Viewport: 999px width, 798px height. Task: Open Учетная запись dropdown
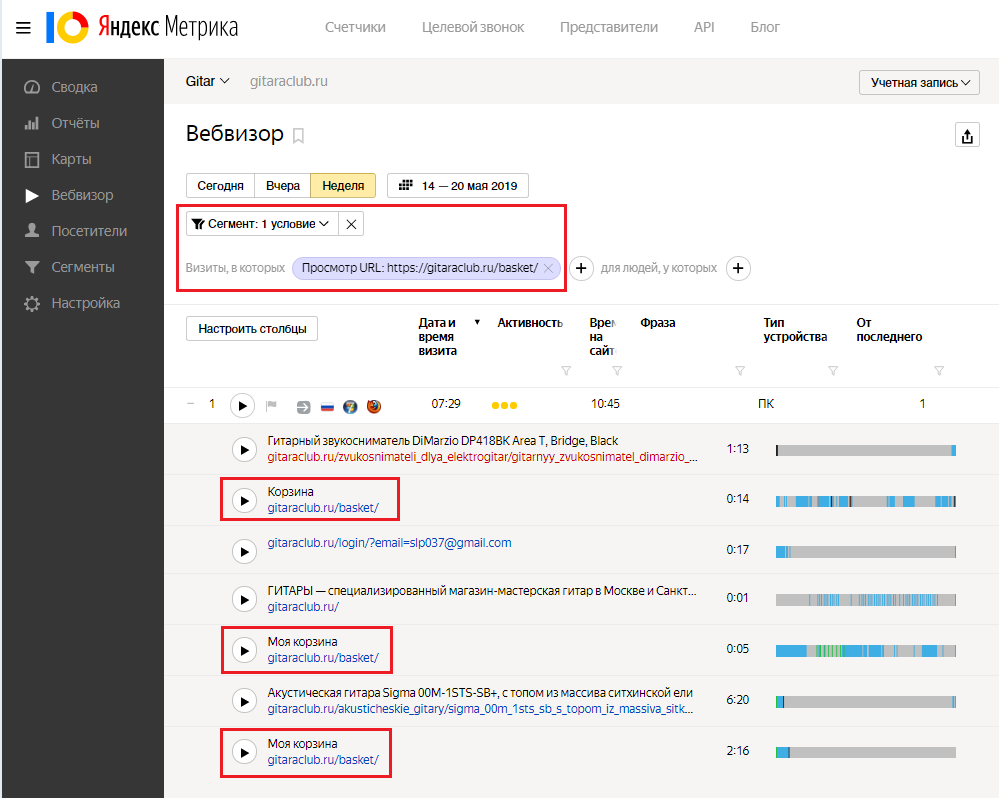click(x=919, y=83)
